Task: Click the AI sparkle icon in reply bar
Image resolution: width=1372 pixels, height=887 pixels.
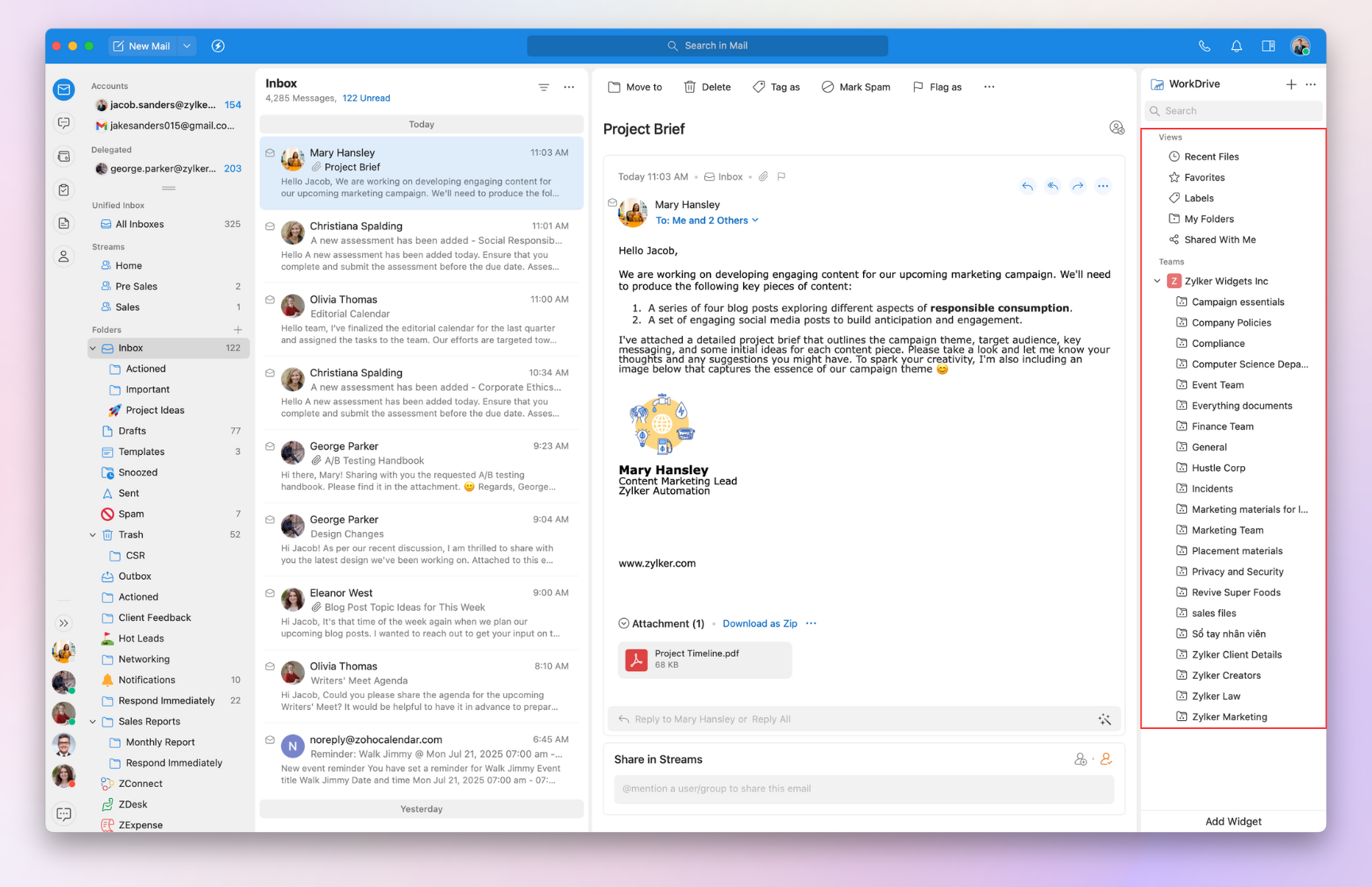Action: (x=1104, y=719)
